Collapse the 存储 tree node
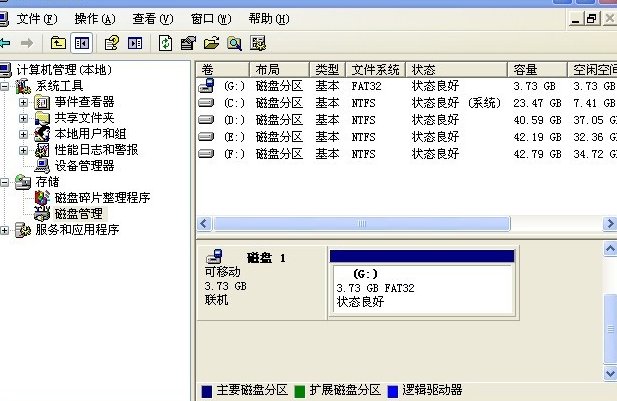617x401 pixels. click(5, 182)
